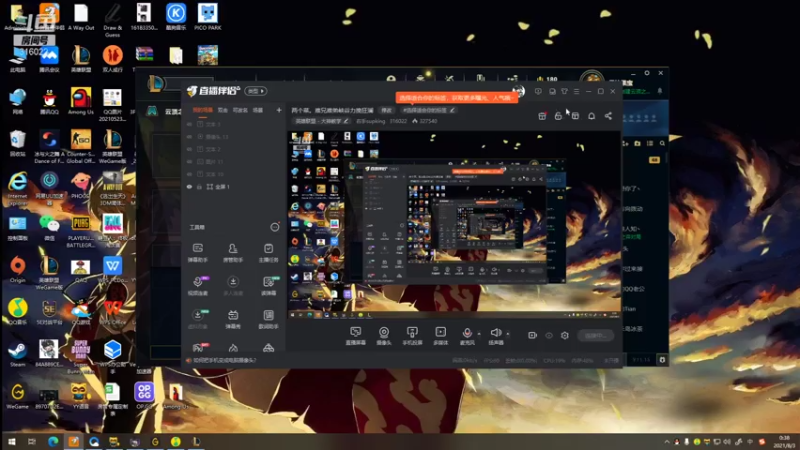Open the 房管助手 tool icon
Image resolution: width=800 pixels, height=450 pixels.
tap(233, 253)
